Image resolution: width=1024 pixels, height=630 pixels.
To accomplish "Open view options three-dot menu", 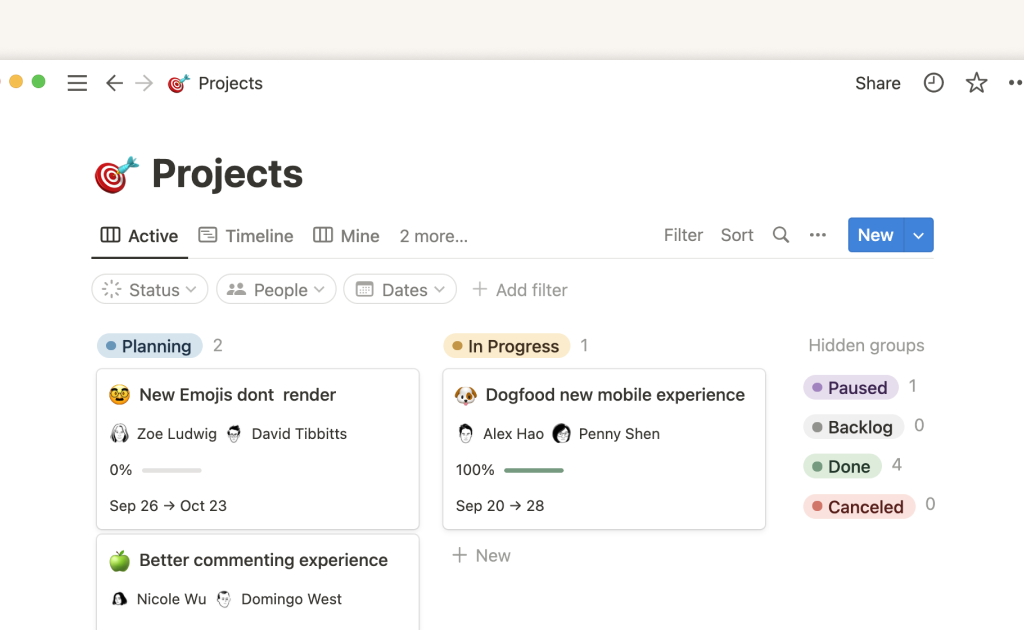I will [818, 235].
